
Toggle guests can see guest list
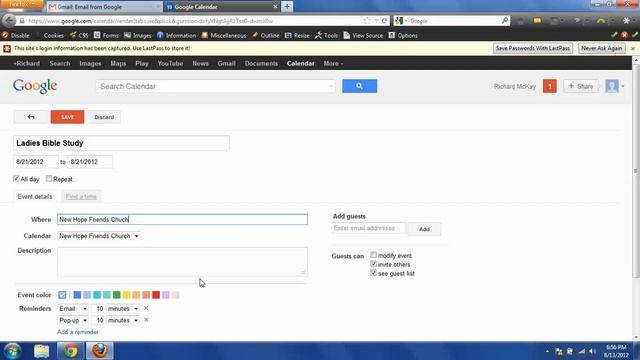click(x=373, y=273)
